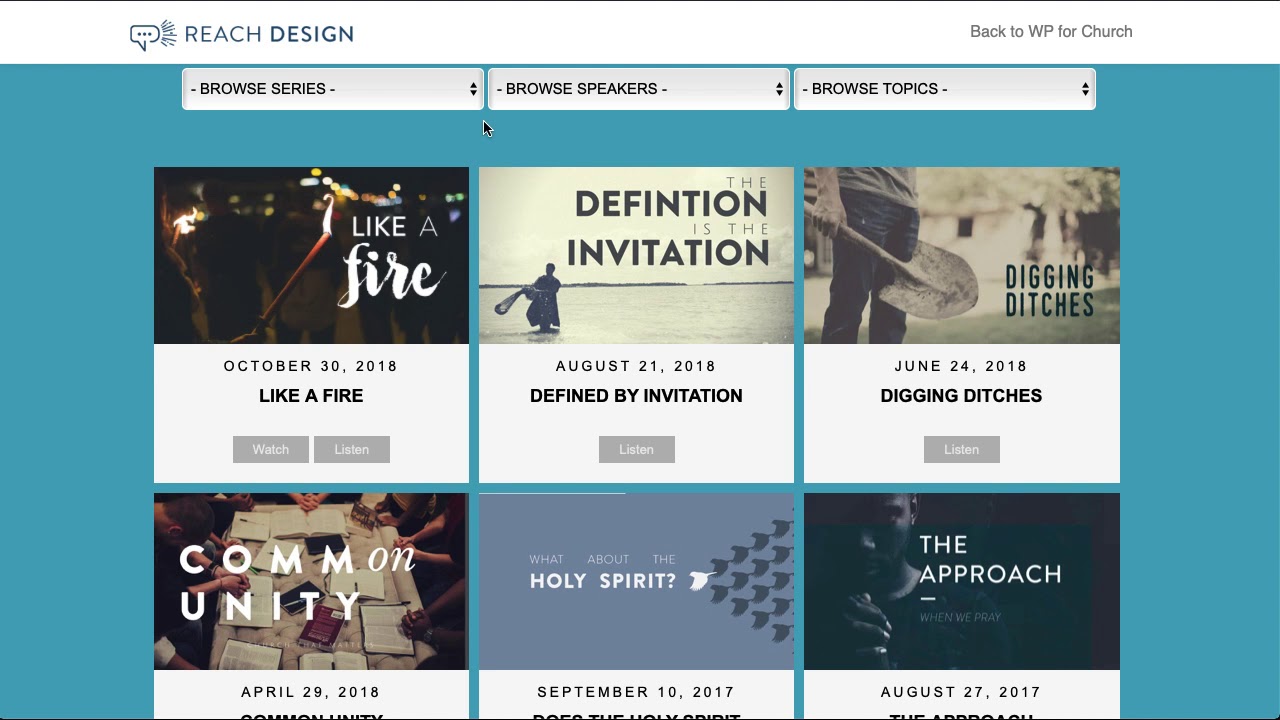This screenshot has height=720, width=1280.
Task: Open the Browse Topics dropdown
Action: tap(944, 89)
